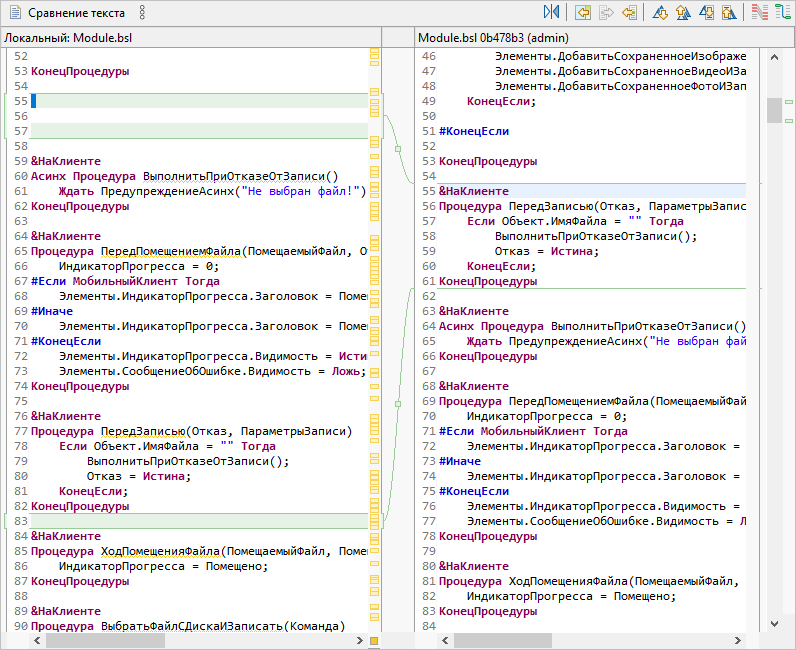Click the scroll-down arrow of the right pane
Screen dimensions: 796x650
774,622
